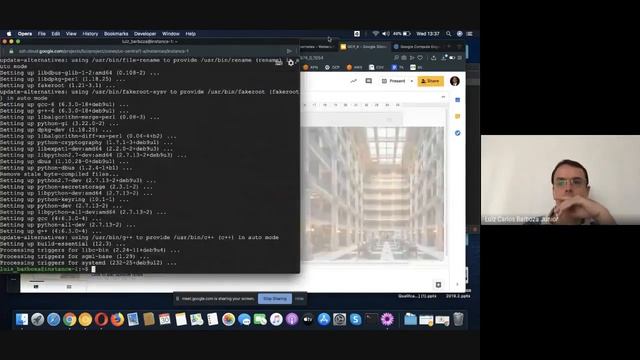The width and height of the screenshot is (640, 360).
Task: Open the activity trend icon in Slides
Action: coord(353,81)
